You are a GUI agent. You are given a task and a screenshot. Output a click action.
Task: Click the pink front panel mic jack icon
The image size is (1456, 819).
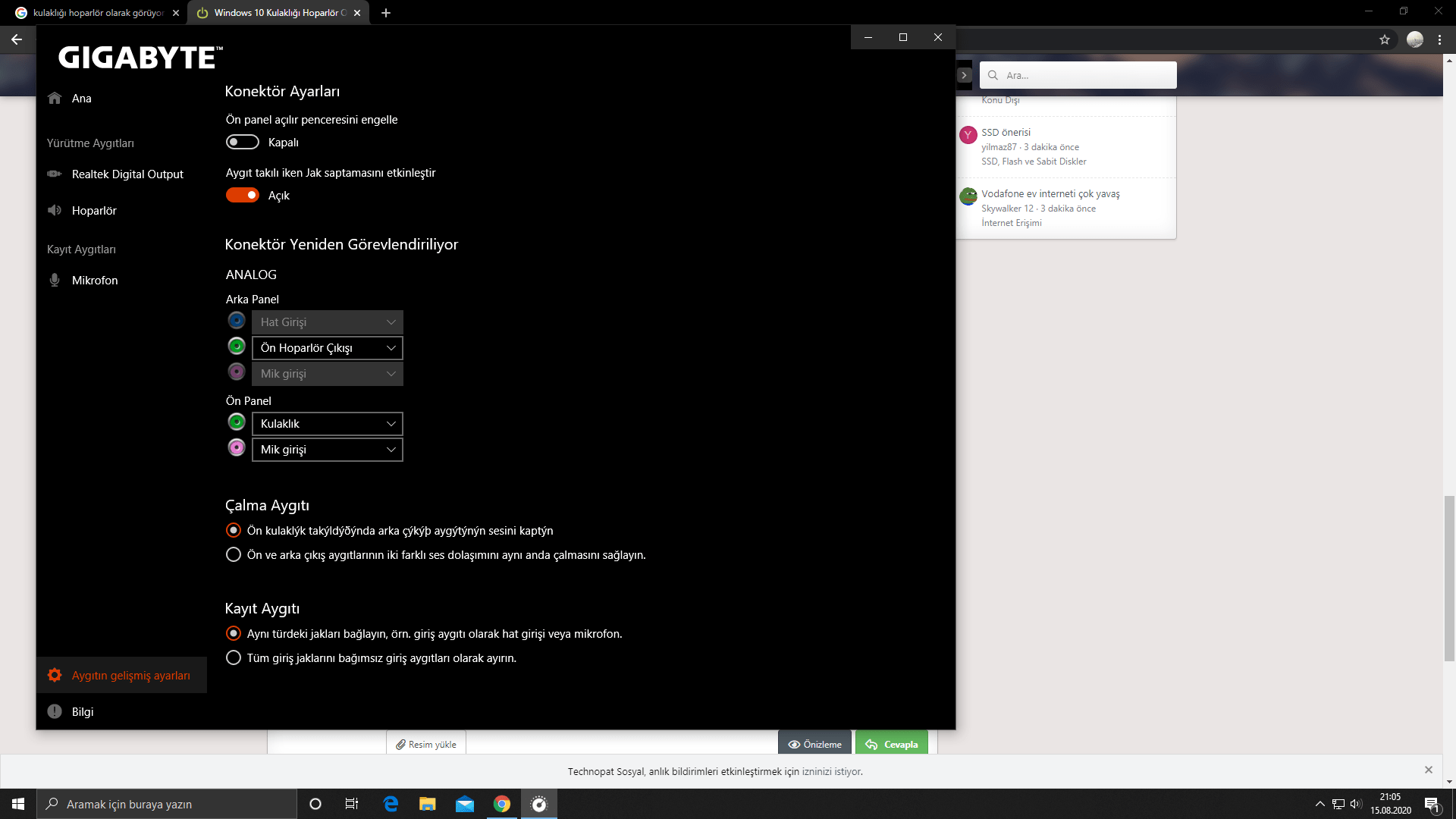click(x=237, y=448)
